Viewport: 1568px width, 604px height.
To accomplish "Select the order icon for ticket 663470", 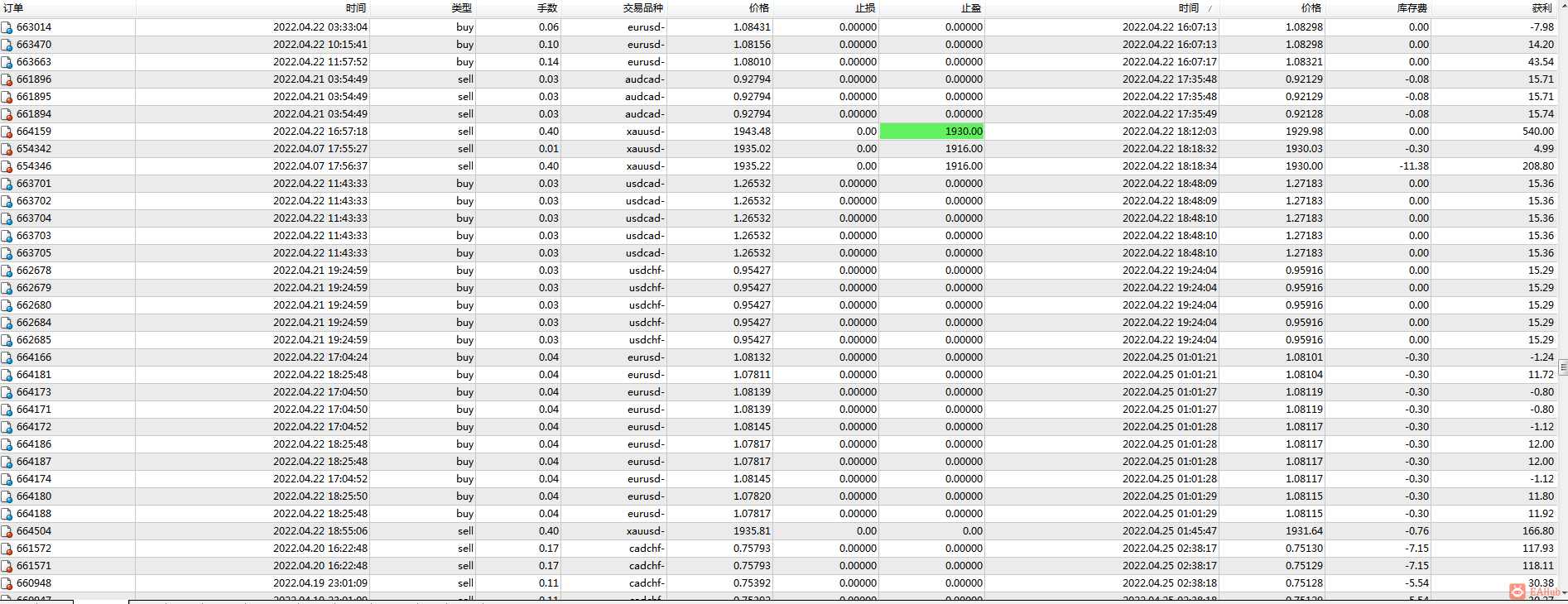I will [7, 45].
